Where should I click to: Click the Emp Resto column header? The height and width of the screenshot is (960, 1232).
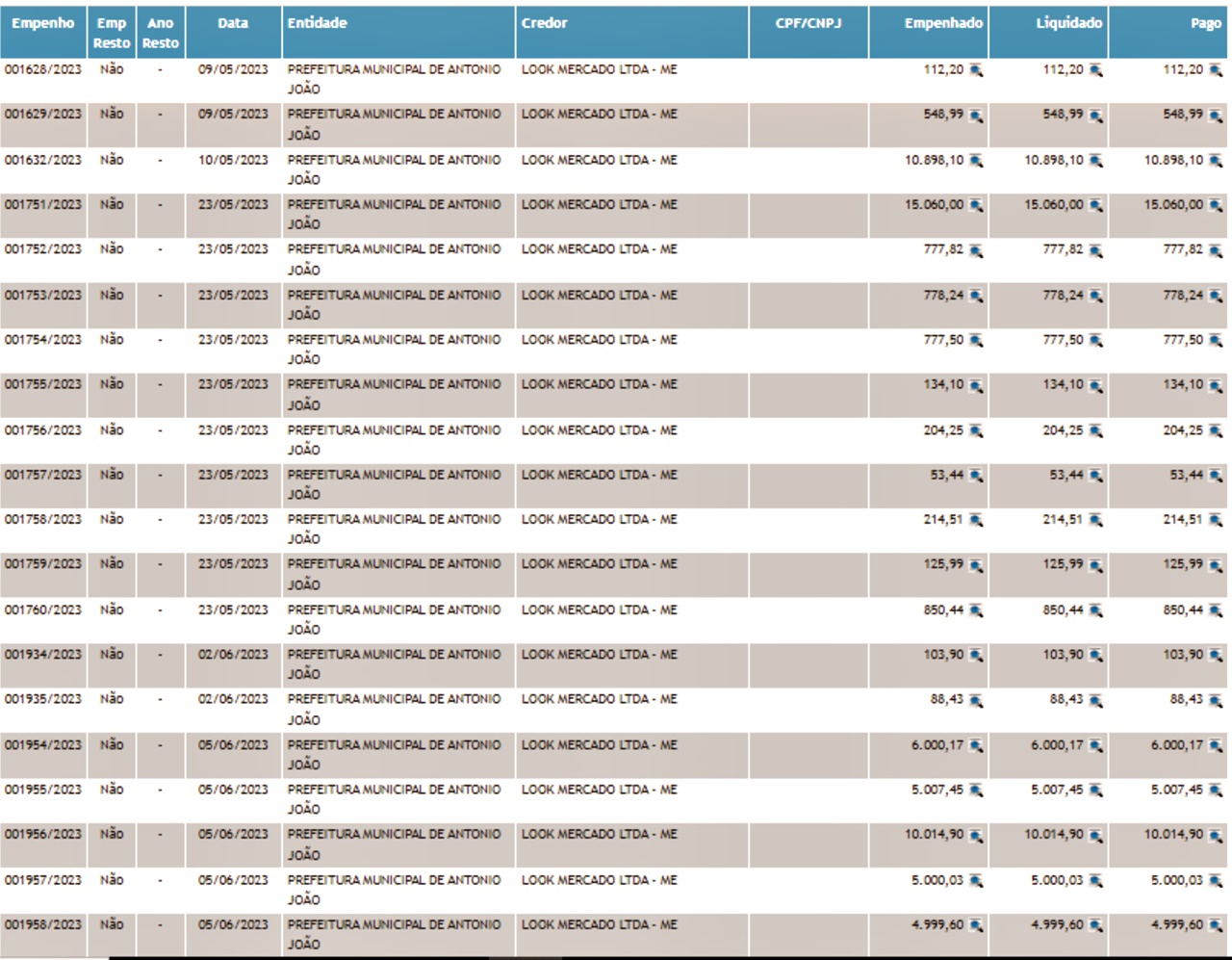coord(112,33)
